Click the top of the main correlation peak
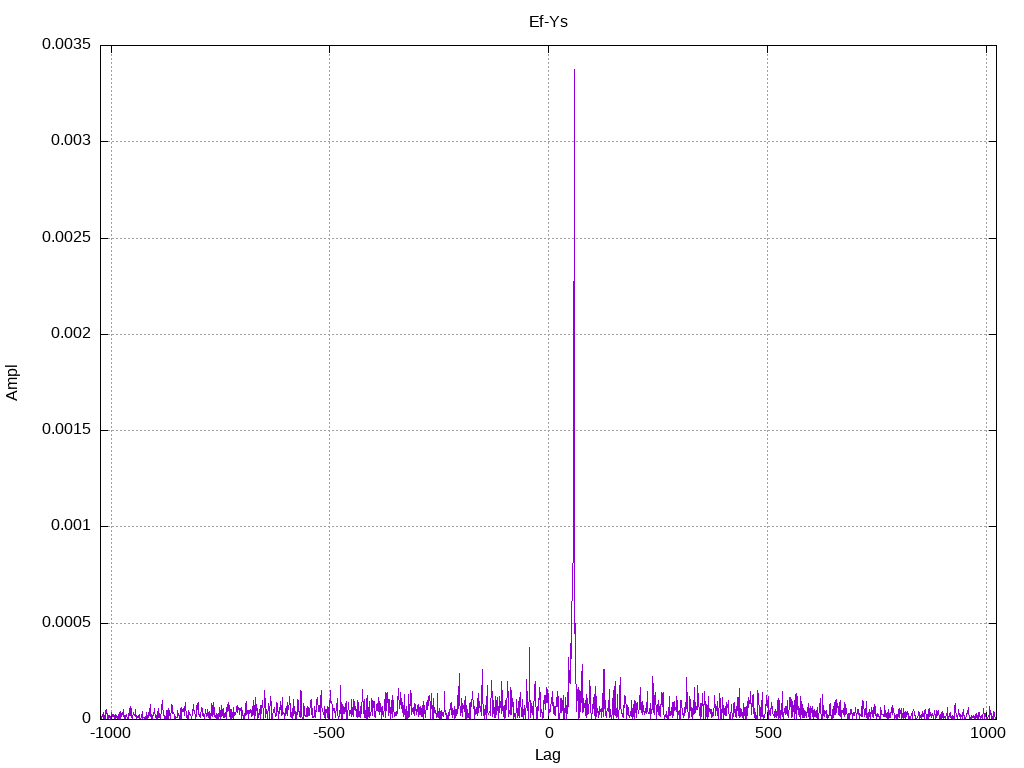This screenshot has width=1024, height=768. 574,70
